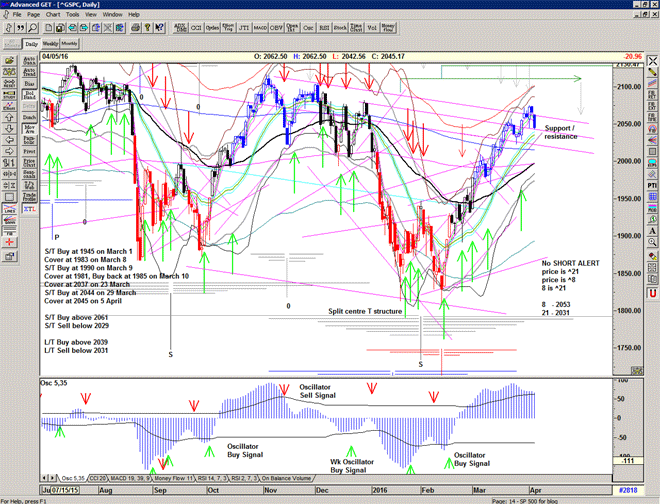Switch chart to Monthly timeframe
Image resolution: width=660 pixels, height=504 pixels.
pos(70,44)
